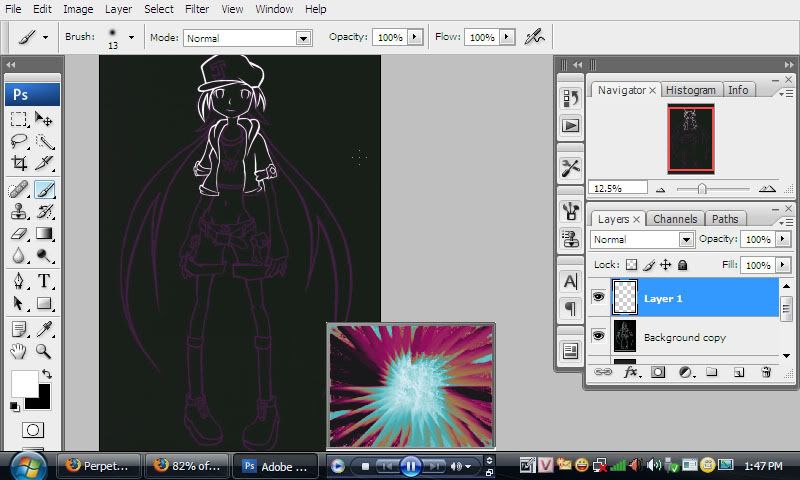Switch to the Histogram tab
Screen dimensions: 800x480
pos(690,90)
